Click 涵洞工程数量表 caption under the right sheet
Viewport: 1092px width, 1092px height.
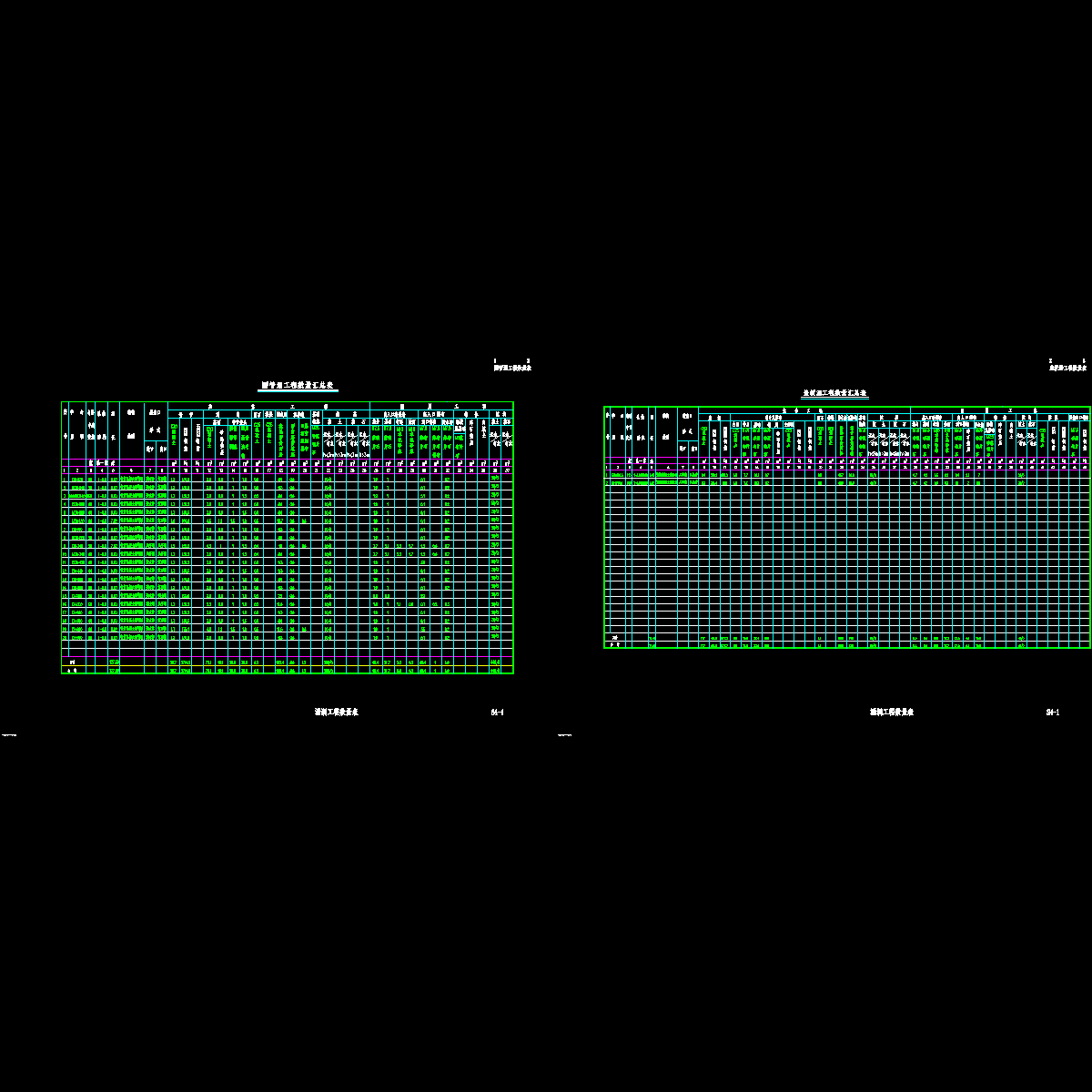tap(891, 713)
